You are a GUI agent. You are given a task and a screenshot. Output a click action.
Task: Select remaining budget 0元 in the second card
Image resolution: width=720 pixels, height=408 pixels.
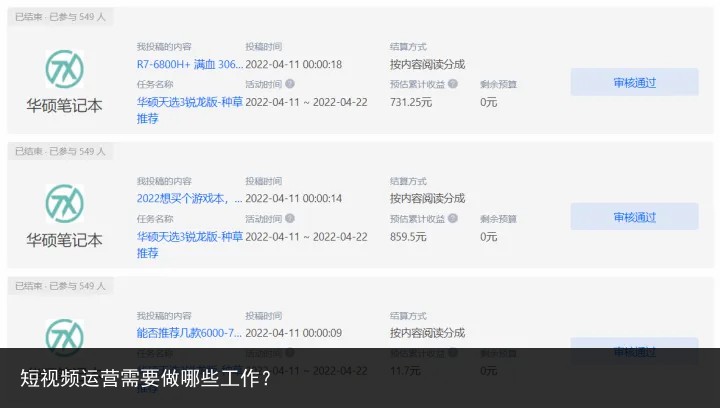[x=489, y=236]
